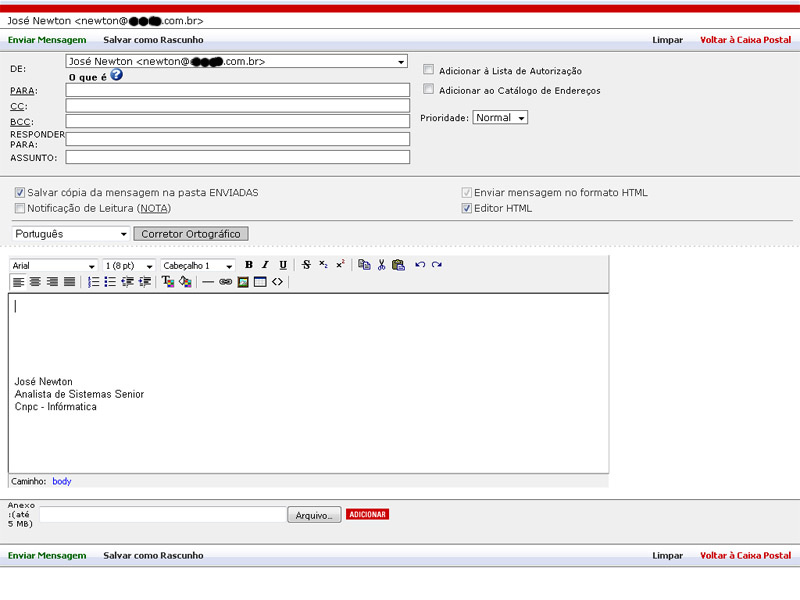Open the text color picker icon
This screenshot has height=600, width=800.
[x=168, y=282]
